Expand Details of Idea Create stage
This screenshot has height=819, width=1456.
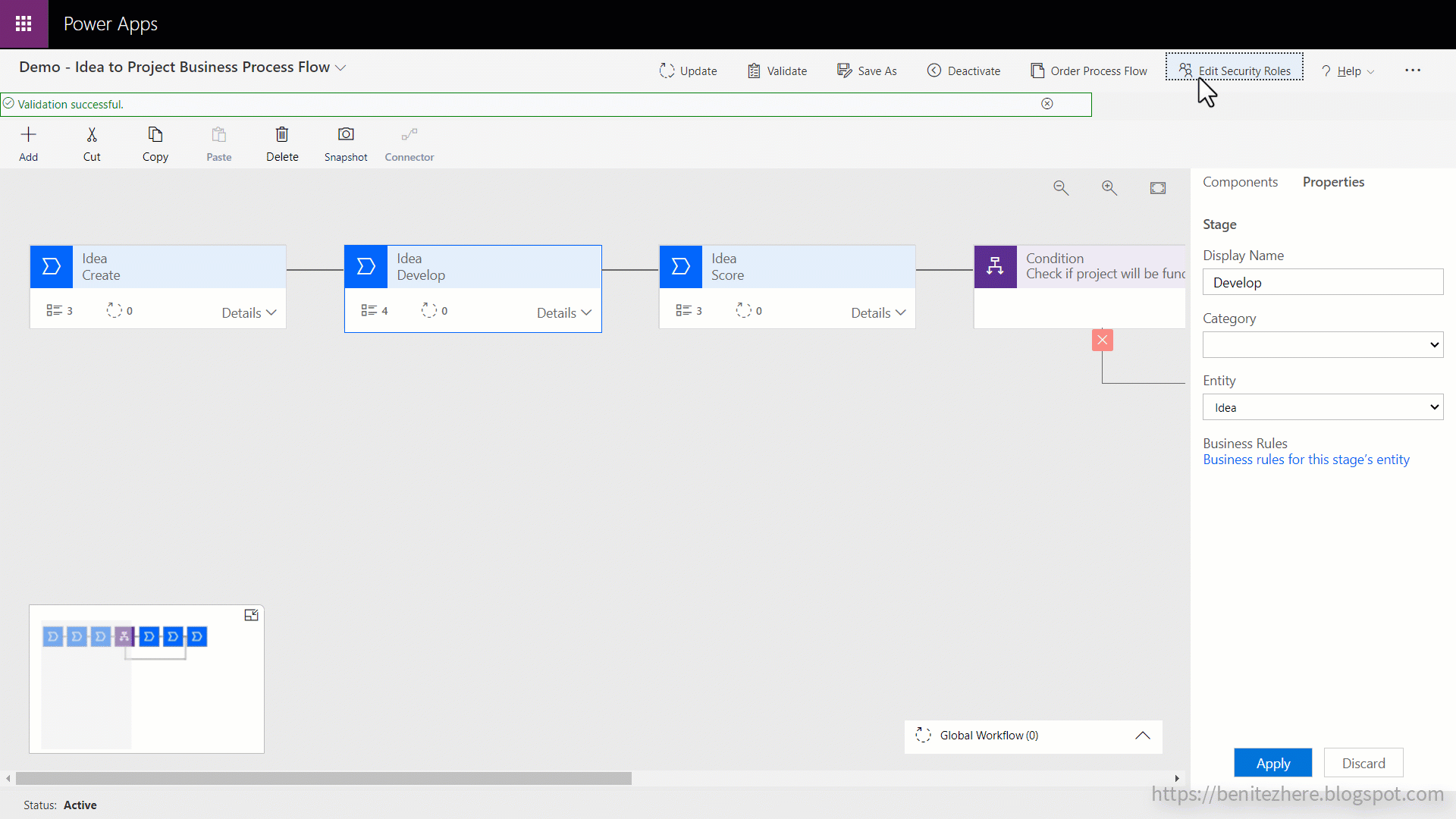(249, 313)
